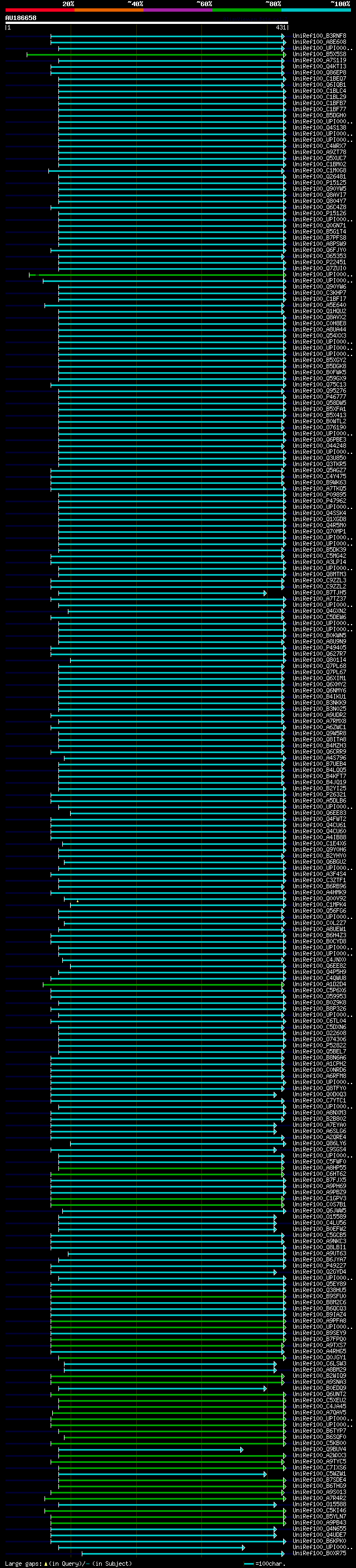The width and height of the screenshot is (356, 1568).
Task: Select the query name AU186658
Action: (x=21, y=18)
